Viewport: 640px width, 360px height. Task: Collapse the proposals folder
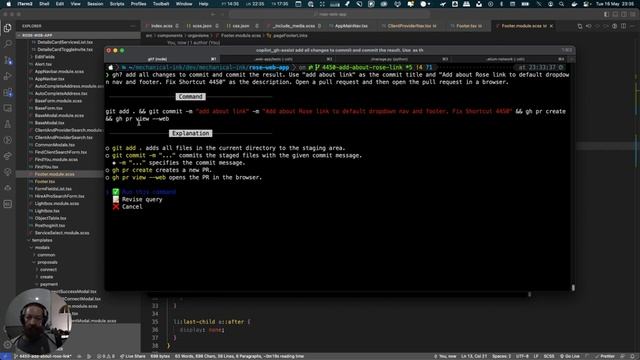[x=47, y=262]
